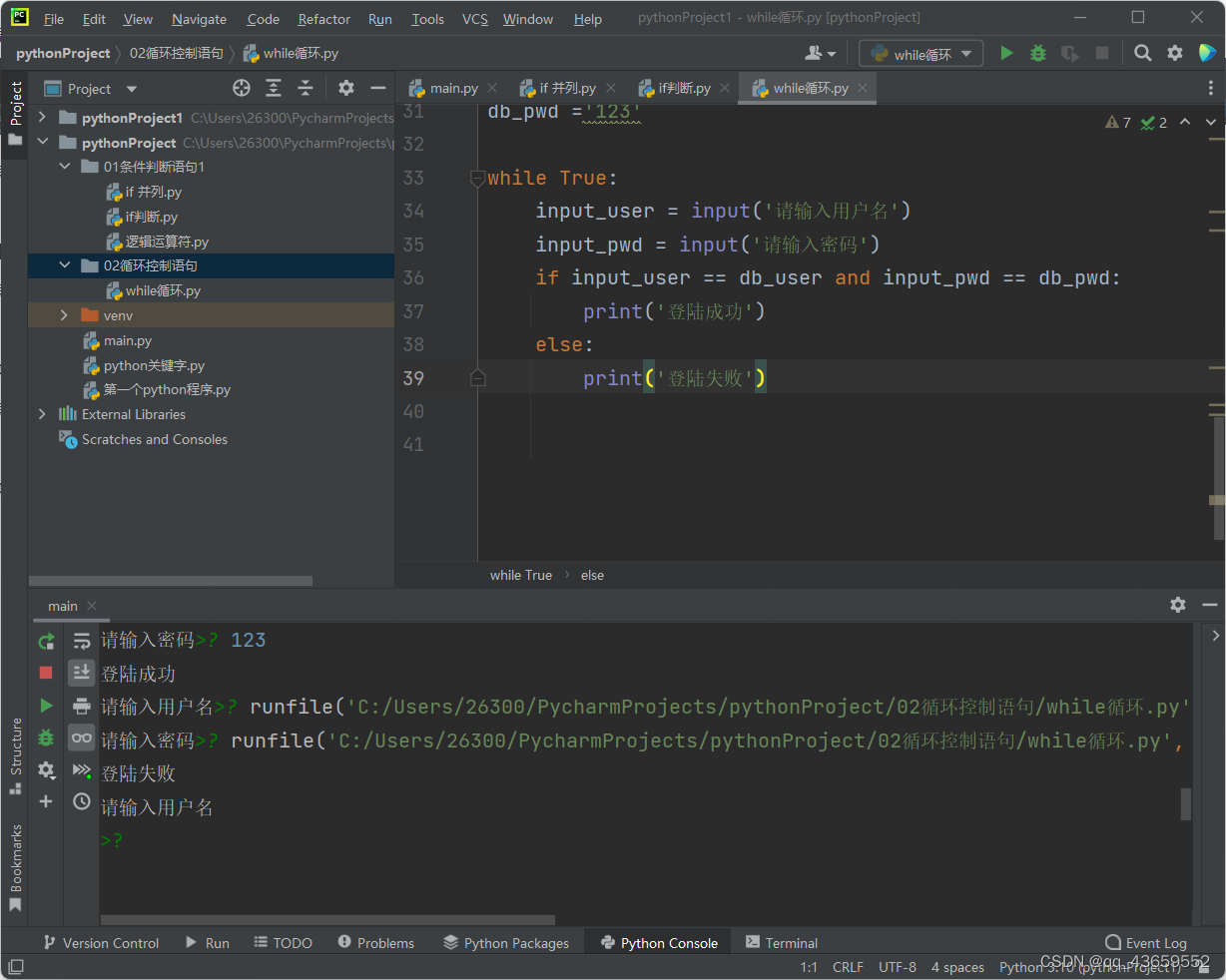
Task: Toggle Scroll to End in the console
Action: click(x=81, y=673)
